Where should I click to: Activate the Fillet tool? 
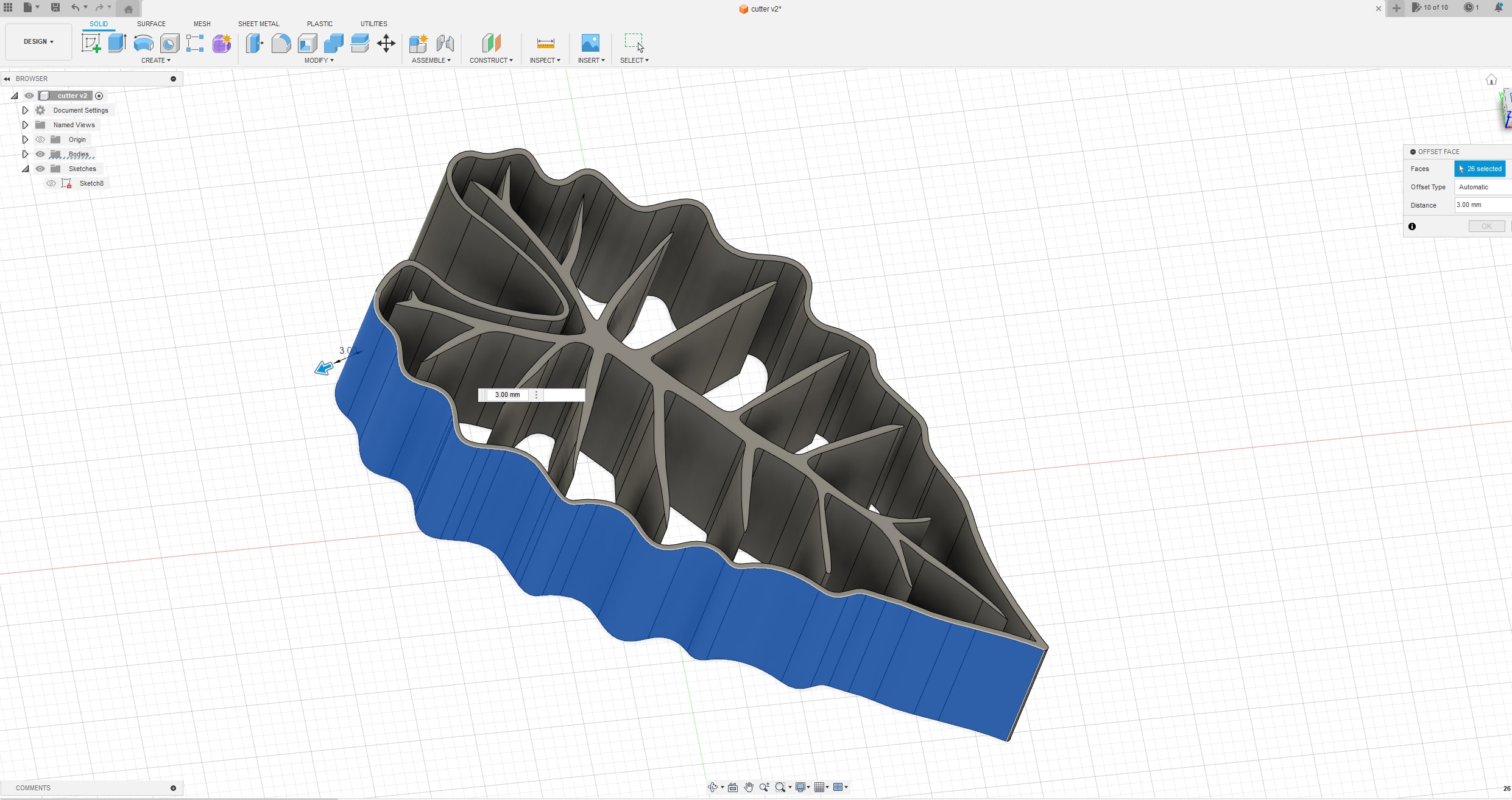point(281,43)
